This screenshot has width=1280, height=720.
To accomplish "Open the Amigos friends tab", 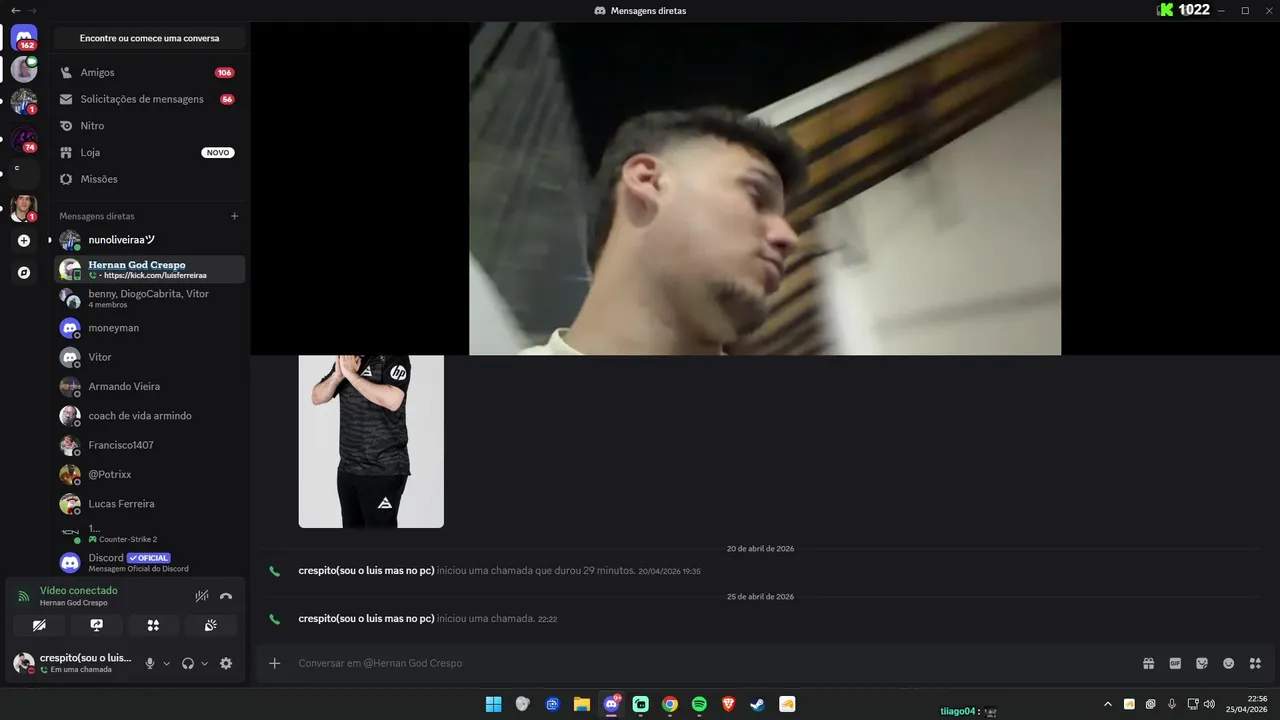I will 147,72.
